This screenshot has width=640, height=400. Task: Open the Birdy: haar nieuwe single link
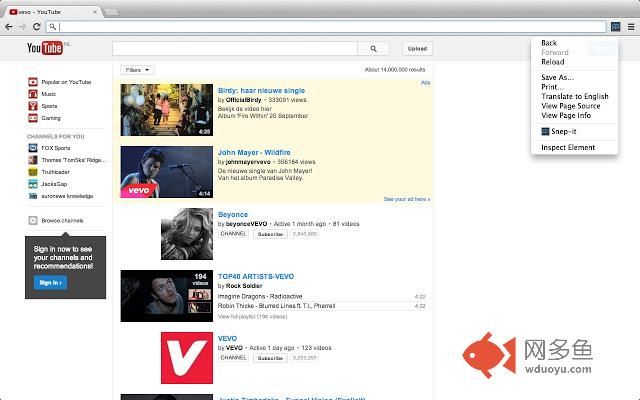pyautogui.click(x=261, y=91)
